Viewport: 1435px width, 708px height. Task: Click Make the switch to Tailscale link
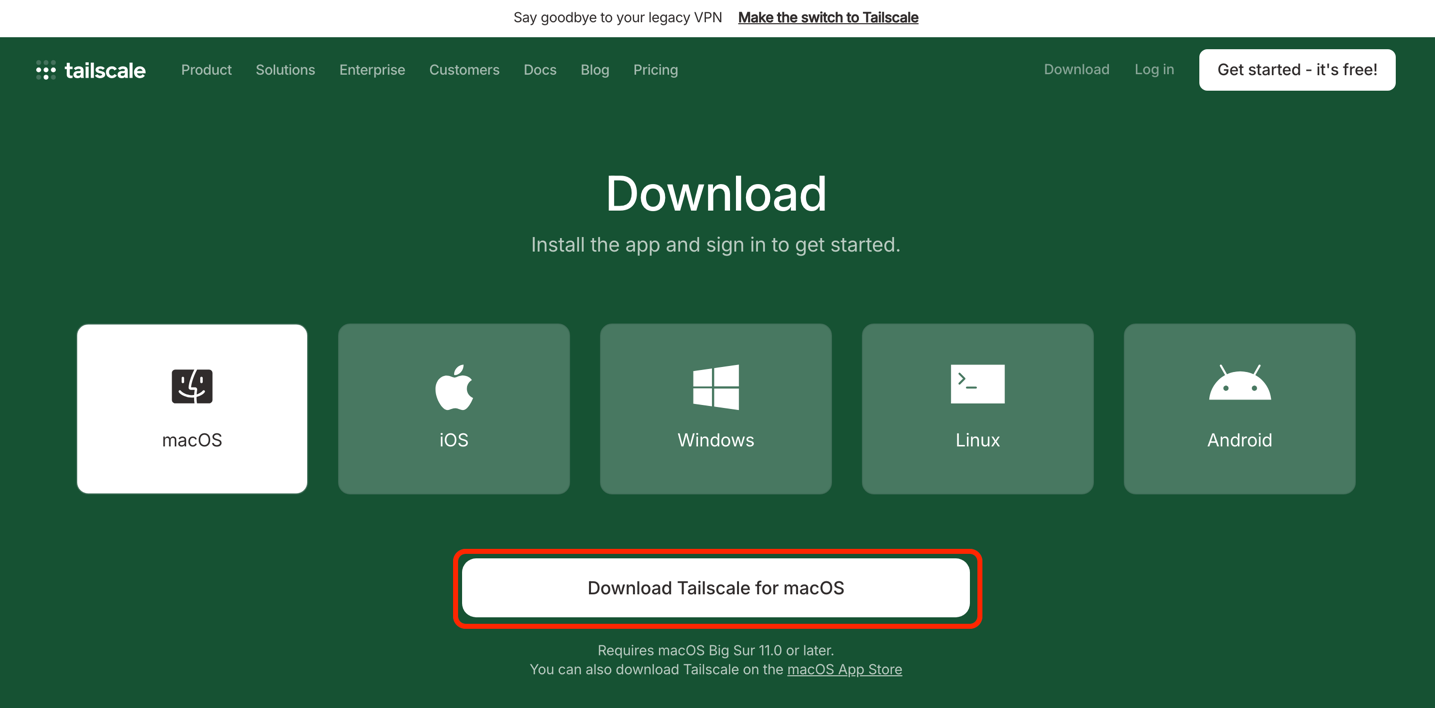pyautogui.click(x=828, y=17)
